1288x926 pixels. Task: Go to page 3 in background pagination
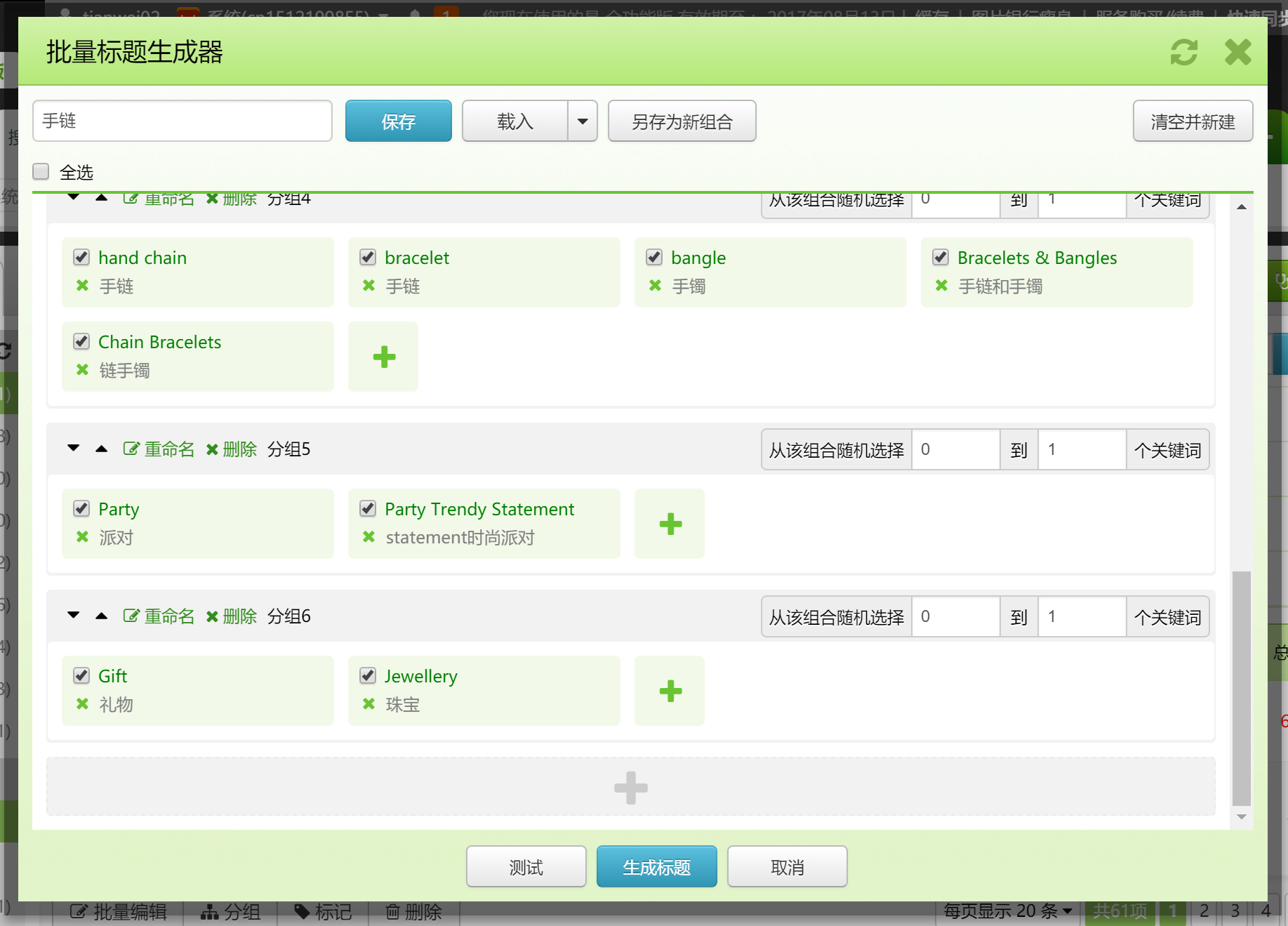point(1235,911)
